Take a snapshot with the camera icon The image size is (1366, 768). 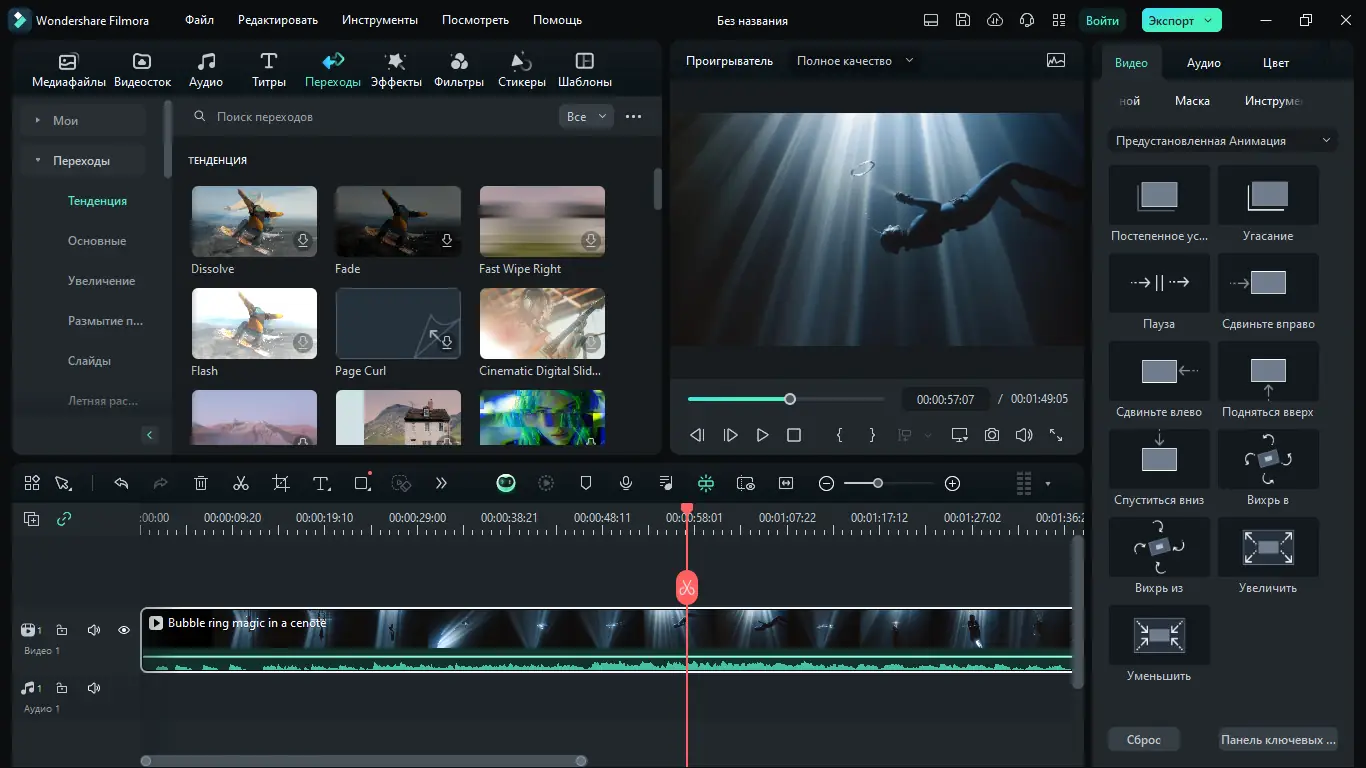coord(991,435)
